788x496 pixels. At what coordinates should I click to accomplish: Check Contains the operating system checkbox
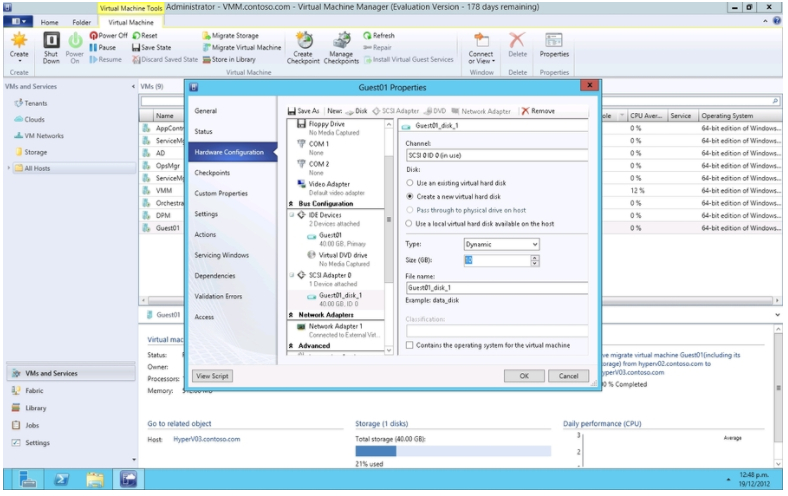[410, 345]
